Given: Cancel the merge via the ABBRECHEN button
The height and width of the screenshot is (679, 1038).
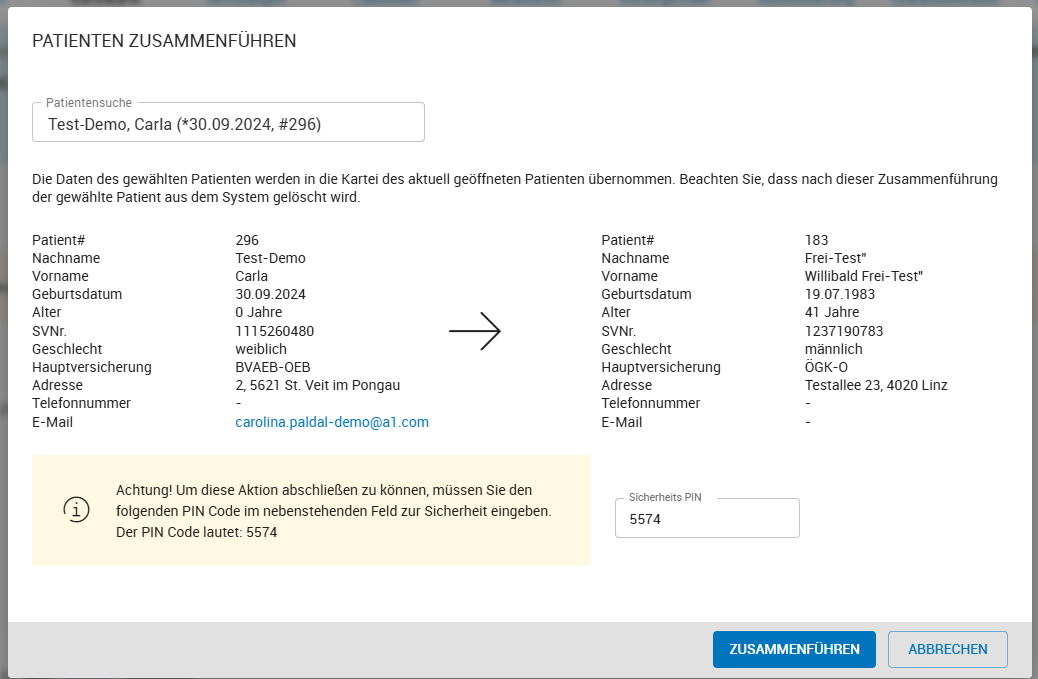Looking at the screenshot, I should pos(947,649).
